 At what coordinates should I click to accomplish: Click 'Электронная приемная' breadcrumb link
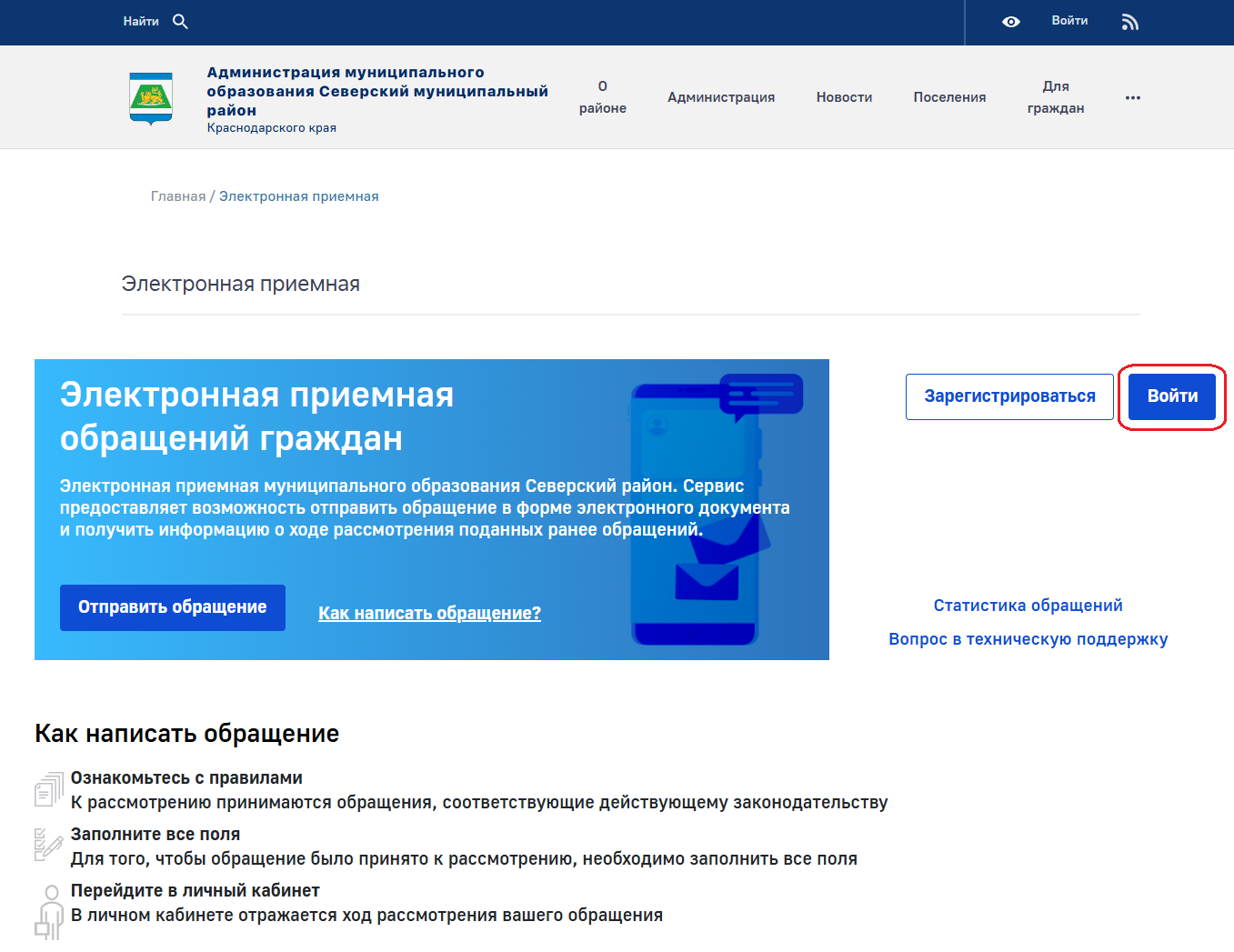(x=298, y=196)
